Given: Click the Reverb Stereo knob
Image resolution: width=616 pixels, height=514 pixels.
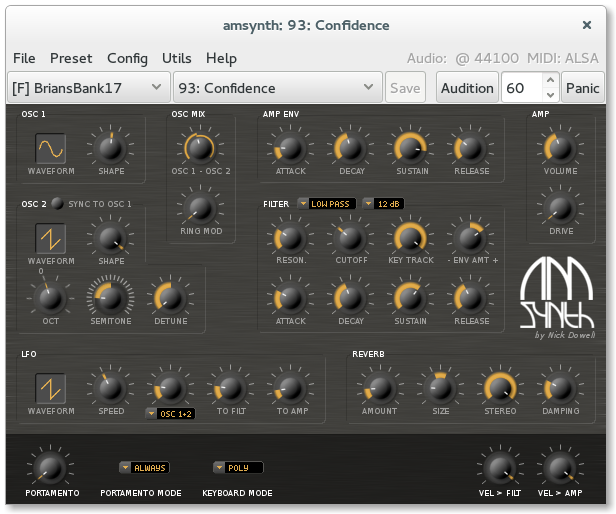Looking at the screenshot, I should point(500,388).
